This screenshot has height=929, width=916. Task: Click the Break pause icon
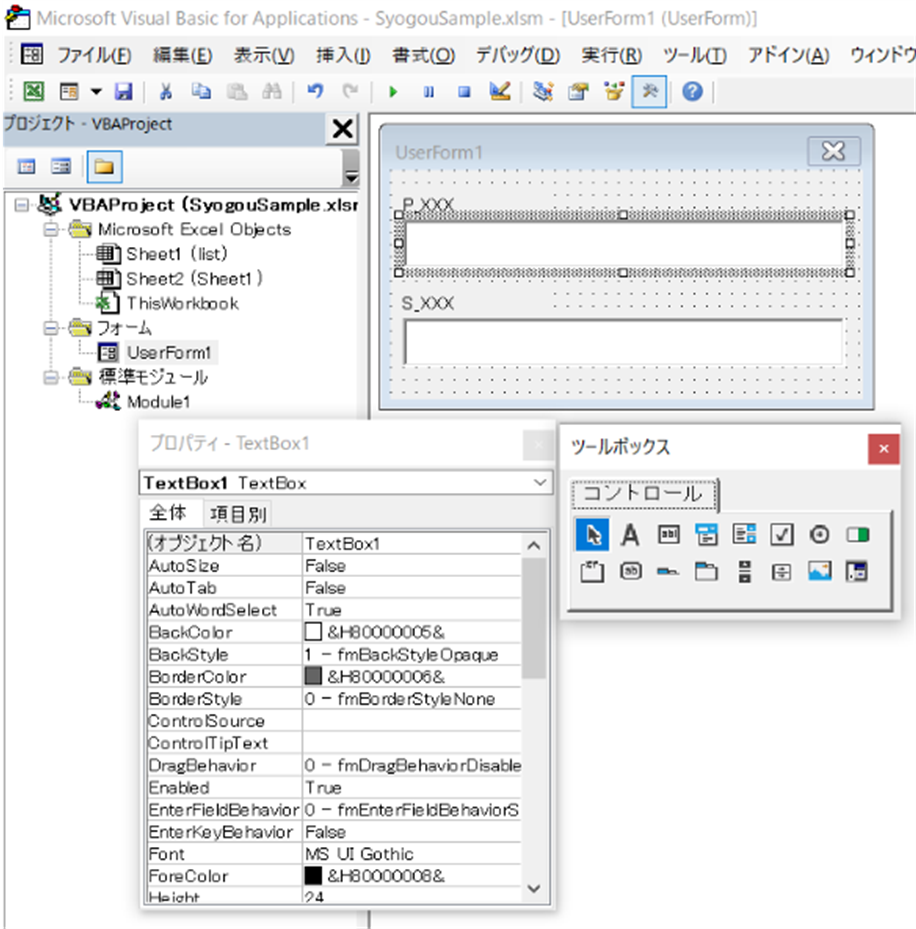pyautogui.click(x=428, y=92)
